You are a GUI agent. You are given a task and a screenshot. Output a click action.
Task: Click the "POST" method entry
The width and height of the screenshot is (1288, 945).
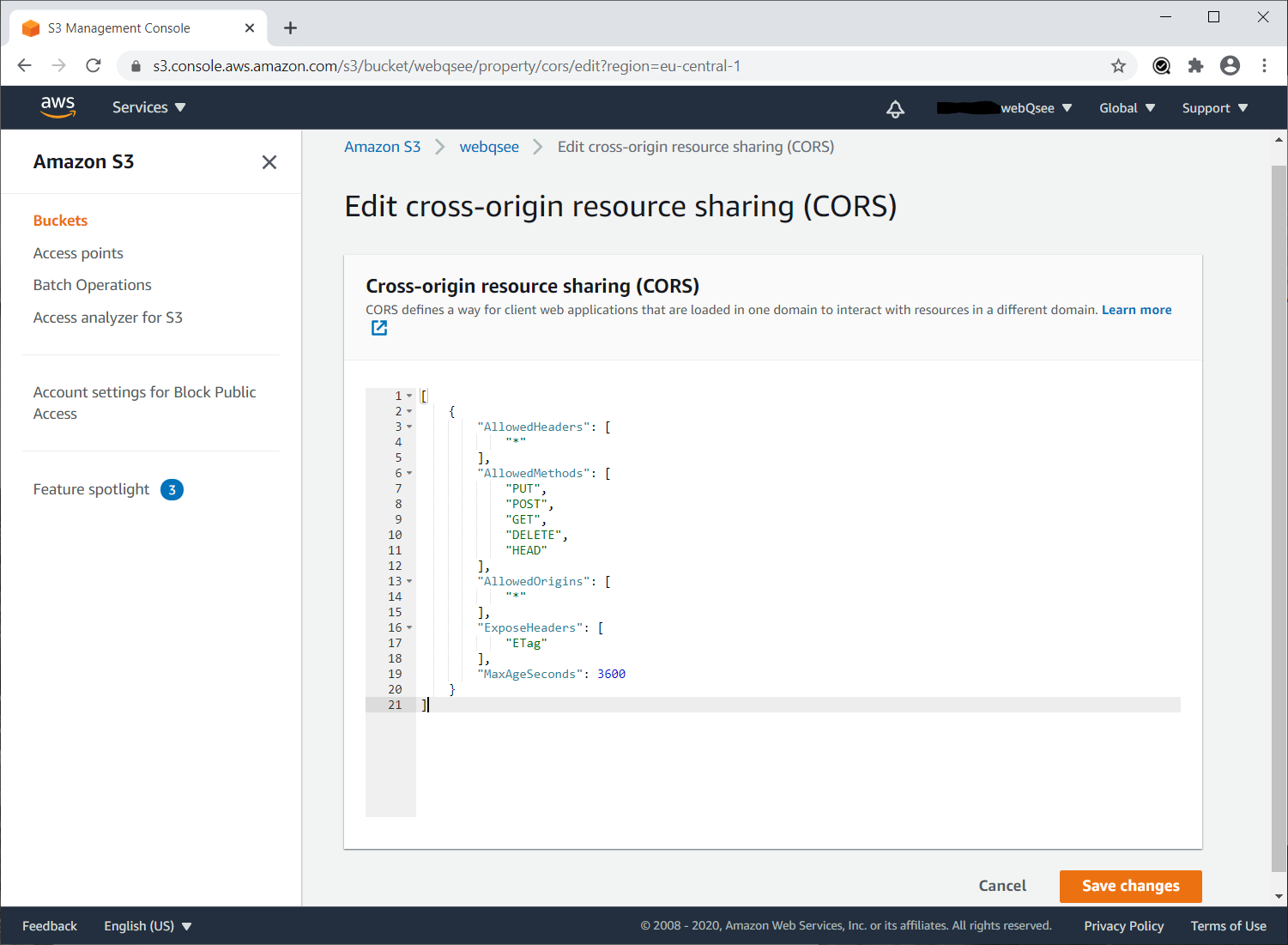point(526,504)
